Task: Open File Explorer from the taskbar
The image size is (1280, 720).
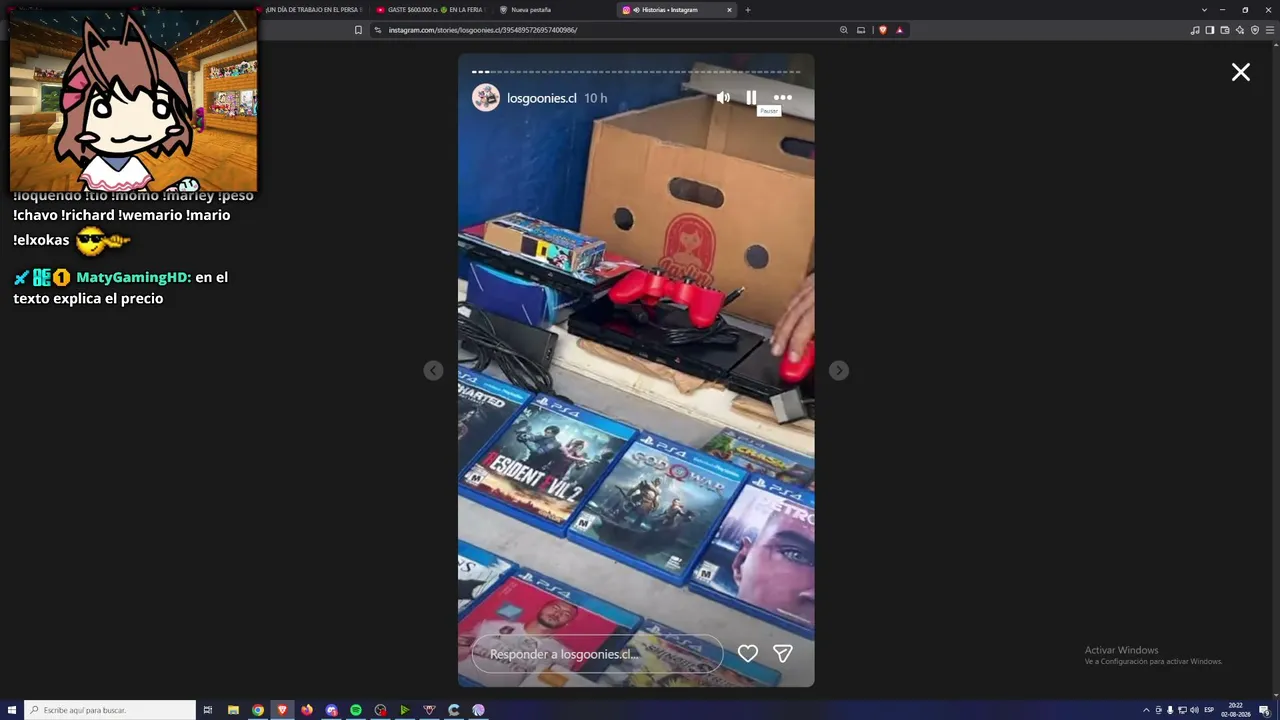Action: [x=233, y=710]
